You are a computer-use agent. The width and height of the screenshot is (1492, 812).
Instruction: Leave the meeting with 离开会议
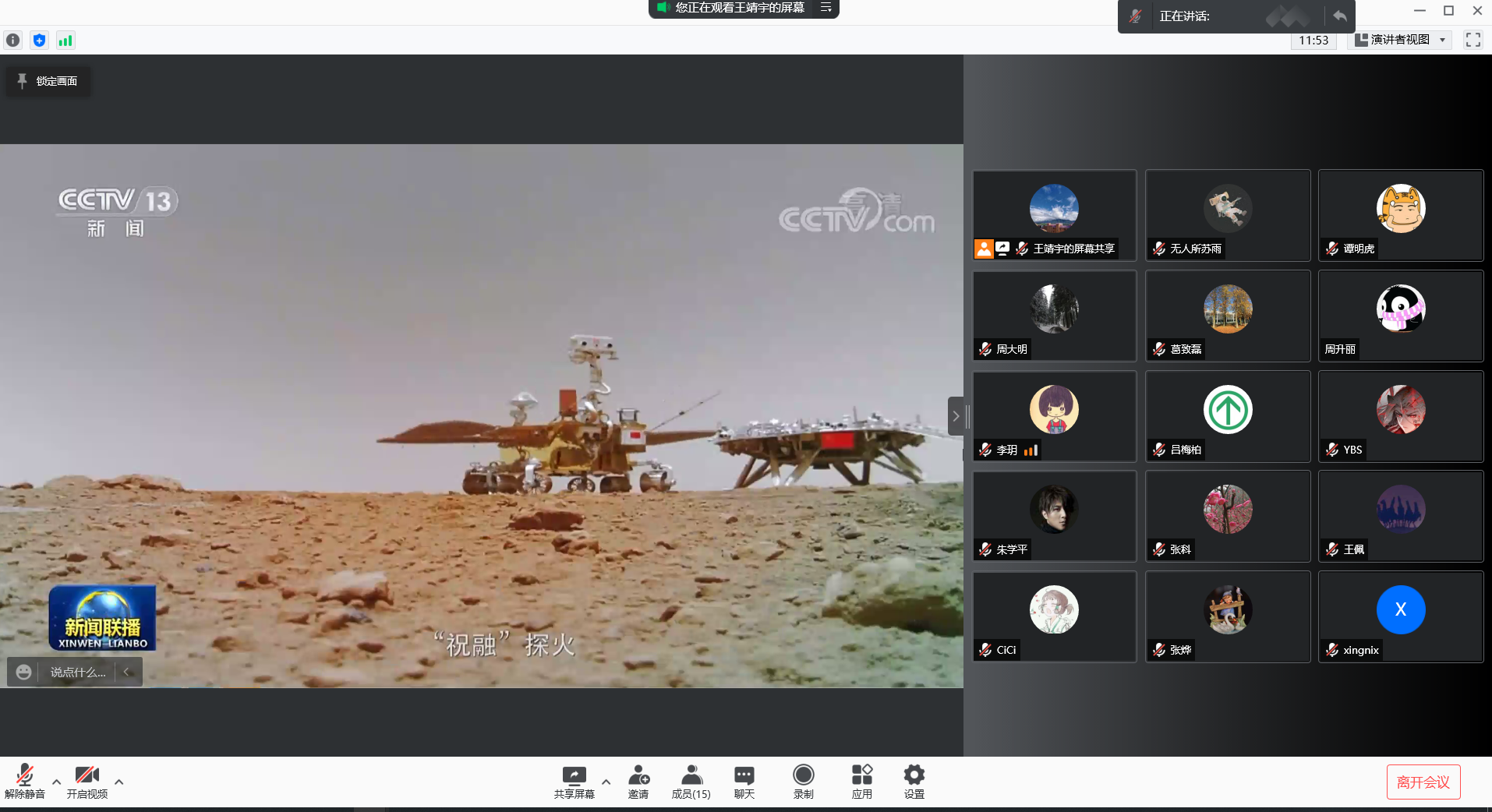click(1423, 782)
